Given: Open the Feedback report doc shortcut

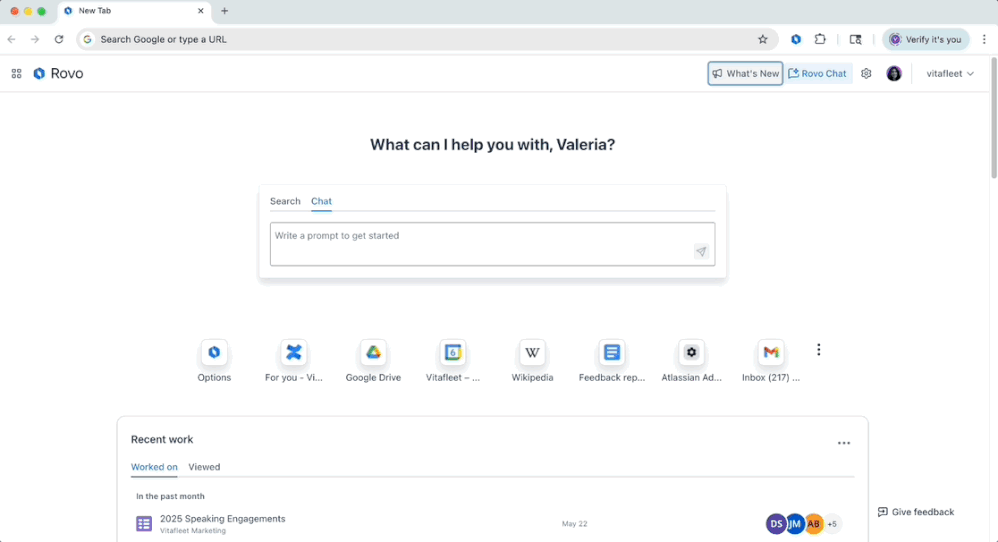Looking at the screenshot, I should coord(612,361).
